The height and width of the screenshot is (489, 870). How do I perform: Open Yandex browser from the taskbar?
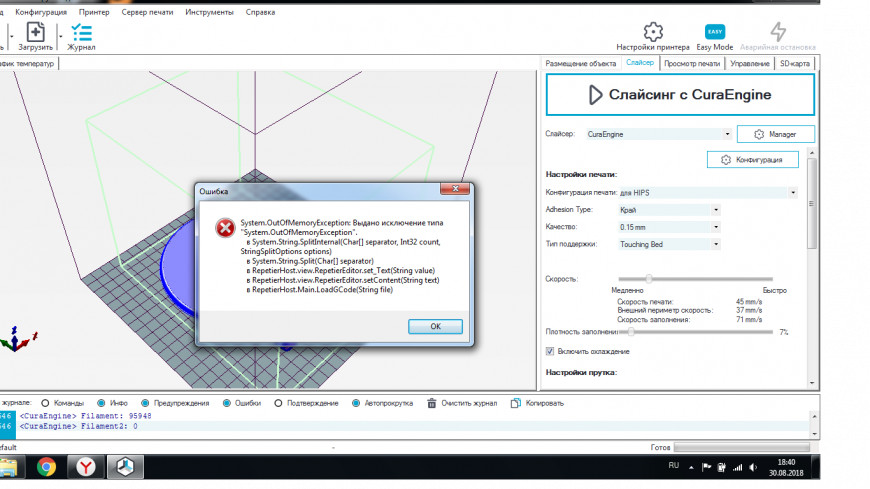click(85, 467)
